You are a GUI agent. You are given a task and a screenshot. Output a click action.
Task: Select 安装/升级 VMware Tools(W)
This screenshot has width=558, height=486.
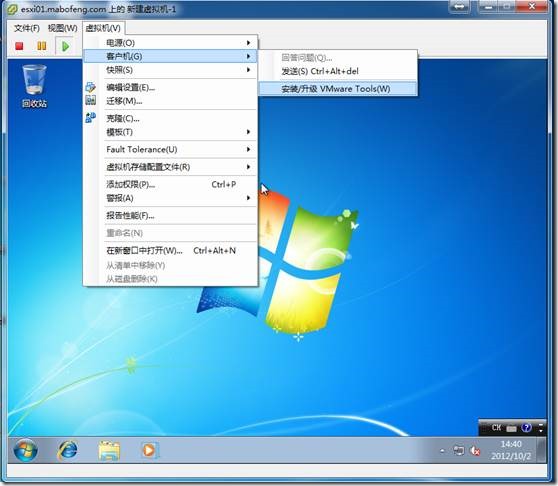(x=338, y=89)
